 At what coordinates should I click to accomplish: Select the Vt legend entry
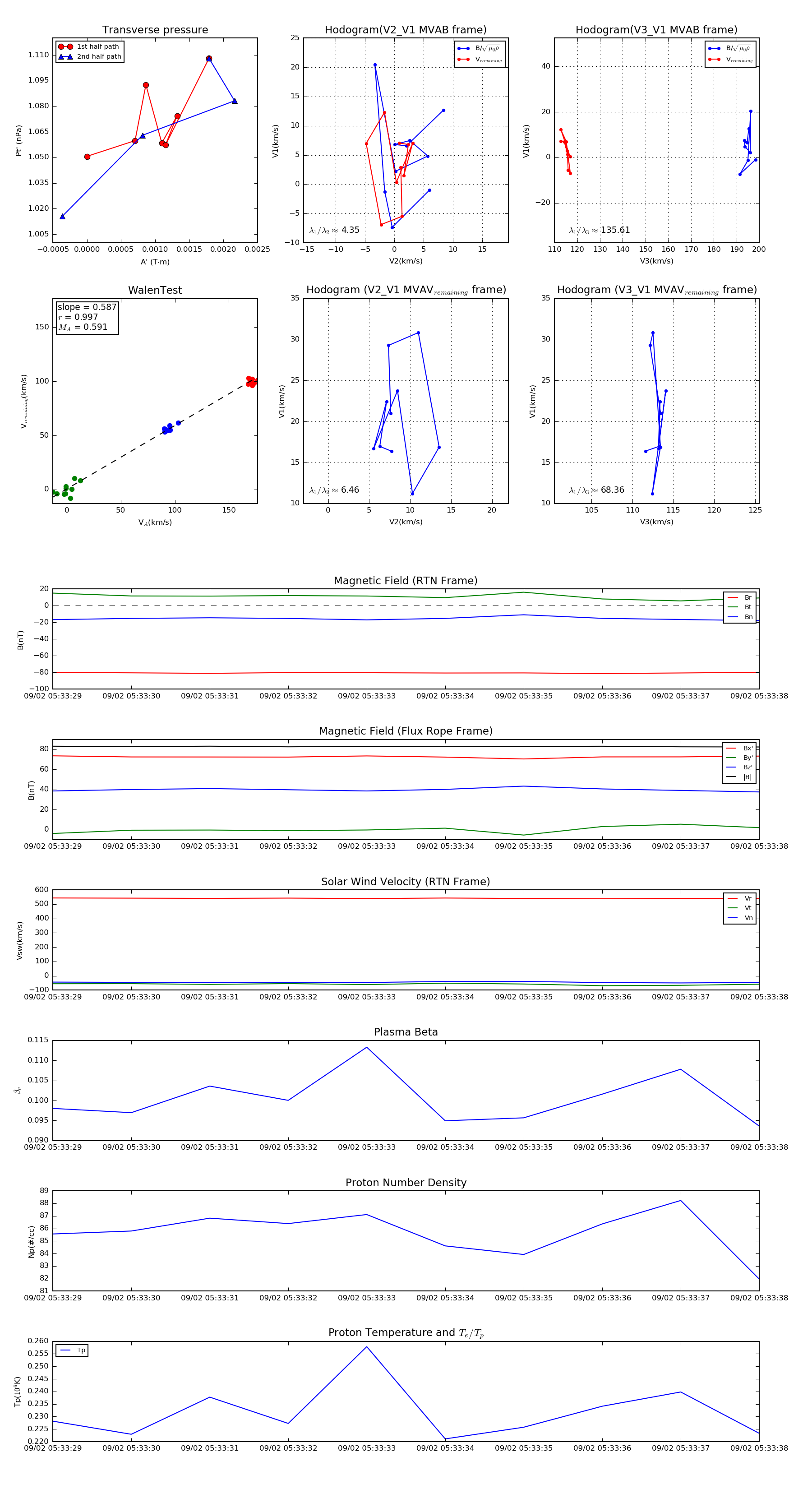coord(740,908)
